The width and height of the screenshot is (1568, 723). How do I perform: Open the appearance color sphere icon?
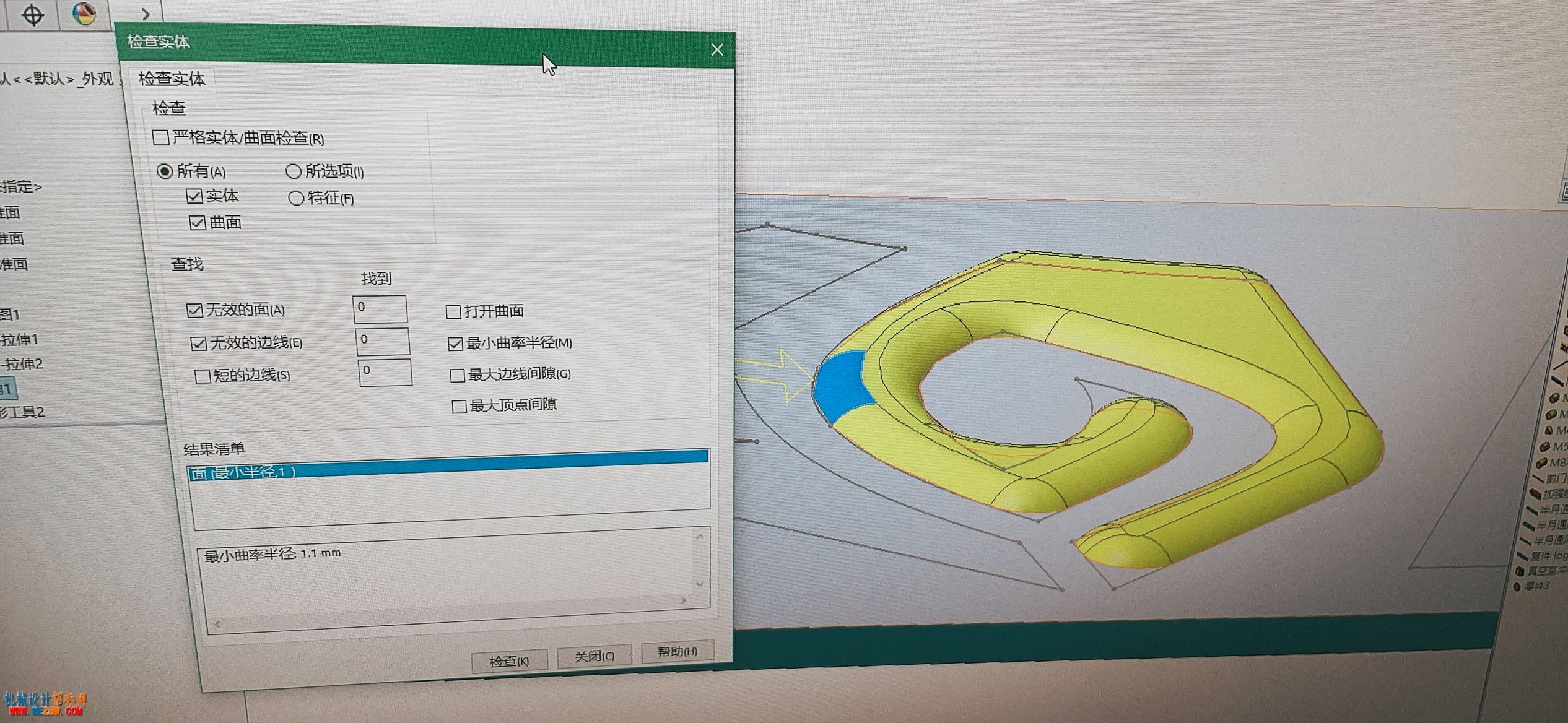(84, 14)
